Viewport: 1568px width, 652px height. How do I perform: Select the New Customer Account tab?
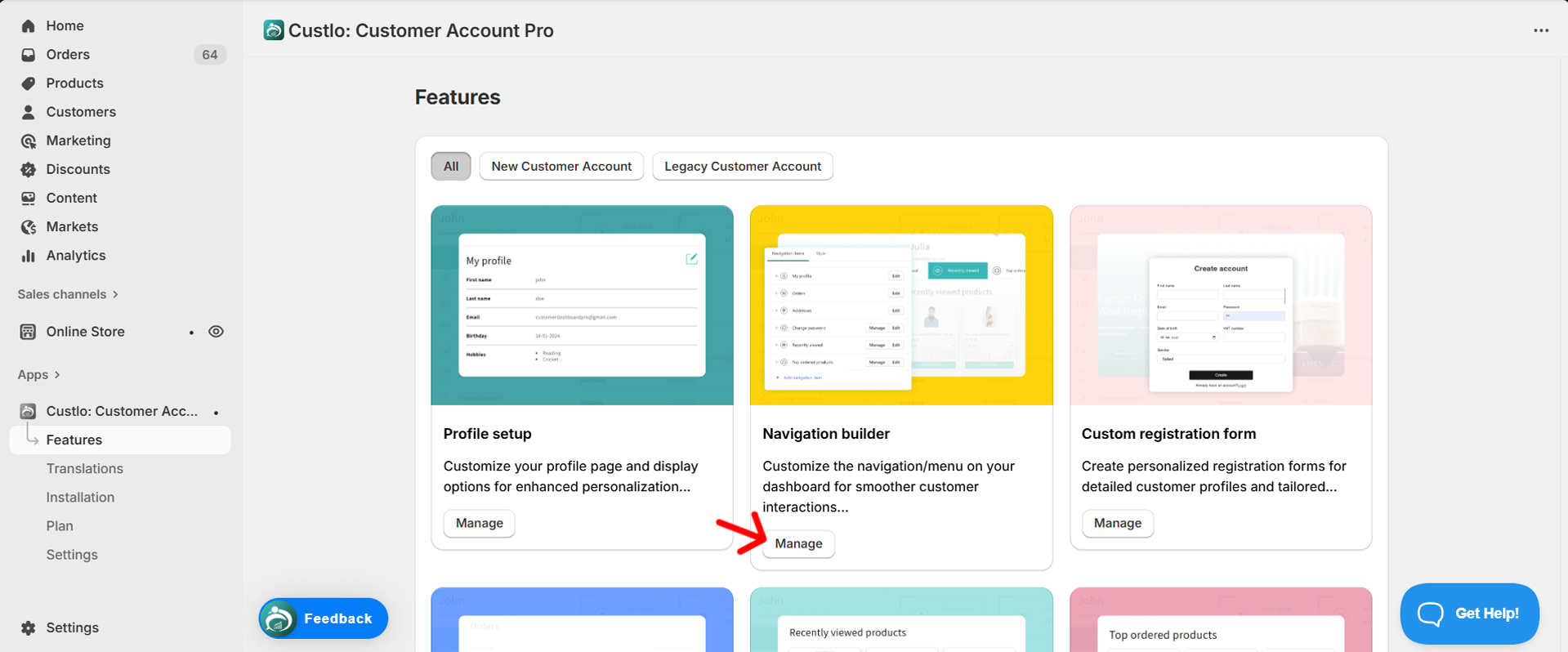(561, 166)
